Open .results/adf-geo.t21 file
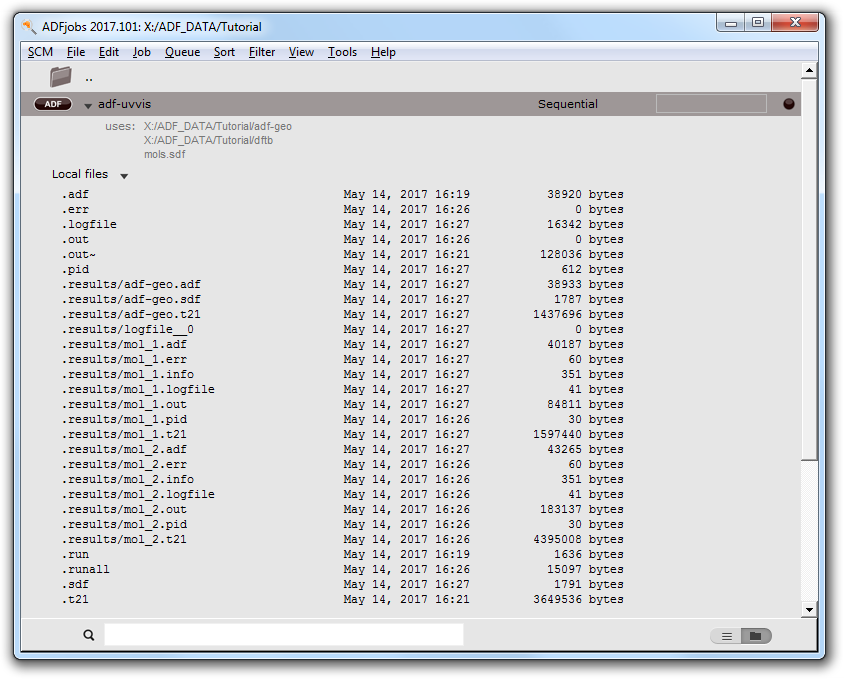The image size is (844, 679). (131, 314)
